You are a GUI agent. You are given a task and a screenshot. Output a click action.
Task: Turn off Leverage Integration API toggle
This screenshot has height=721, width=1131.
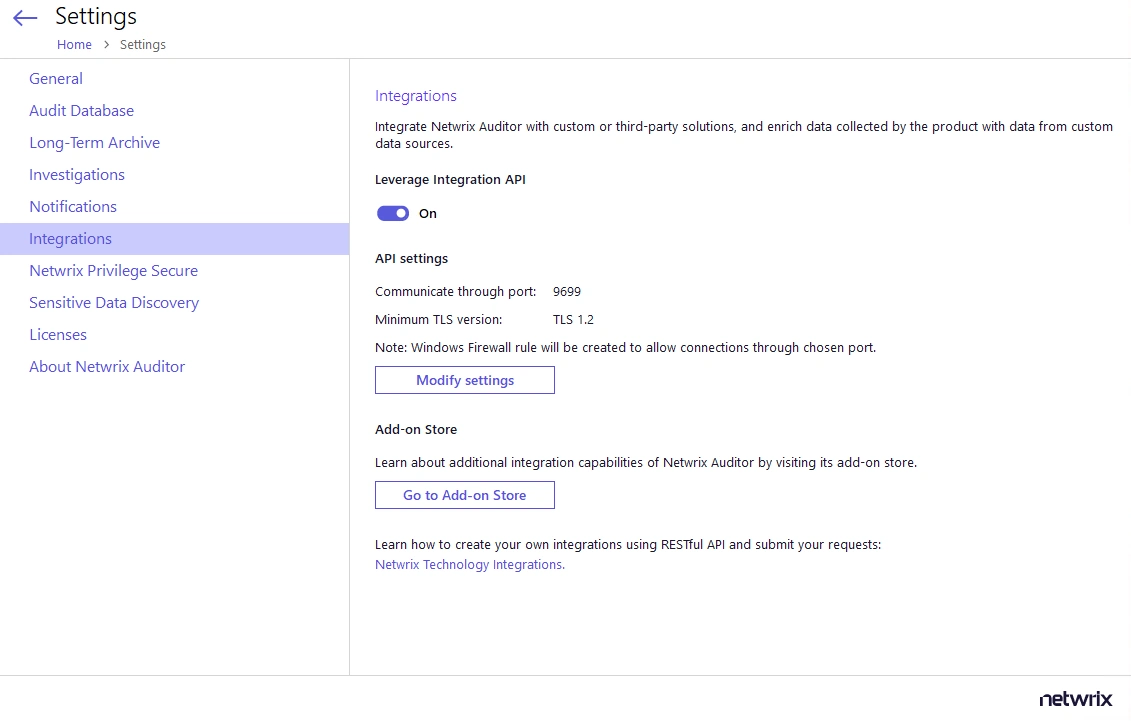pyautogui.click(x=393, y=213)
